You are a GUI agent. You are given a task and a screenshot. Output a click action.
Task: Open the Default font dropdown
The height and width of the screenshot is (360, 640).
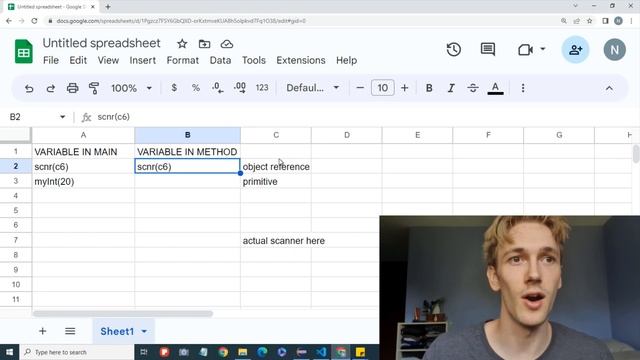(313, 88)
